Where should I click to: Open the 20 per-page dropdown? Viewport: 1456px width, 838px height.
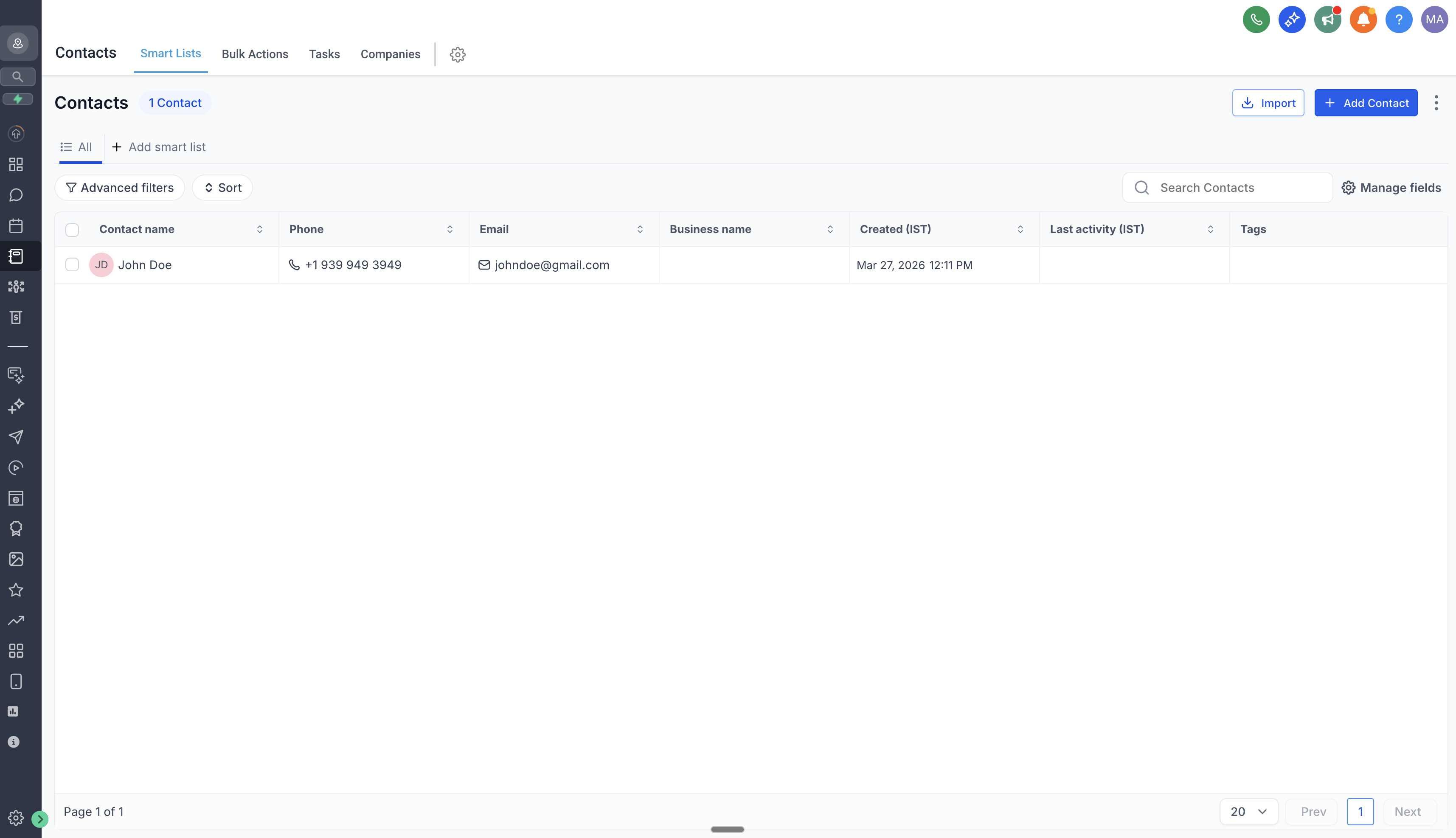[x=1248, y=812]
